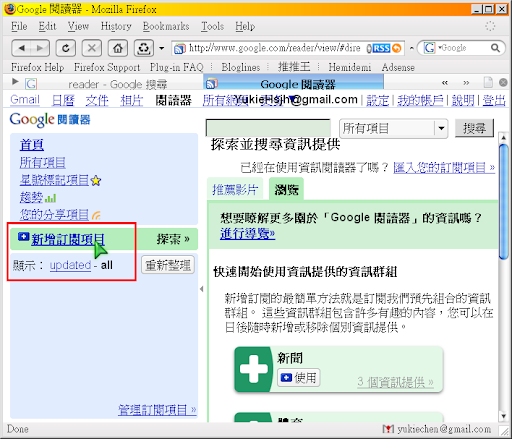This screenshot has width=512, height=439.
Task: Open 相片 photos link
Action: [x=132, y=100]
